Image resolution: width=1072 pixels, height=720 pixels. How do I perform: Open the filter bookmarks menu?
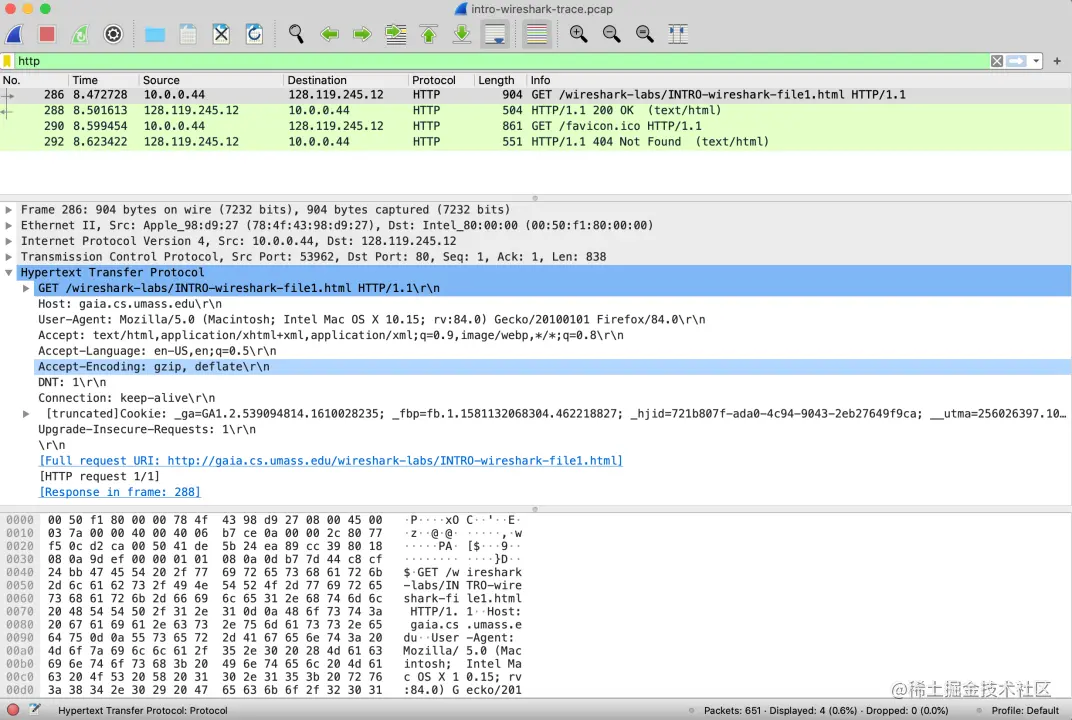pyautogui.click(x=8, y=61)
